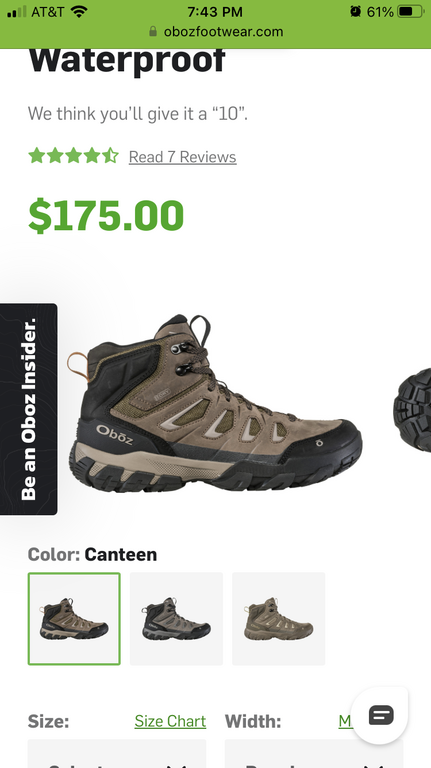
Task: Tap the Oboz logo on the boot heel
Action: pos(115,433)
